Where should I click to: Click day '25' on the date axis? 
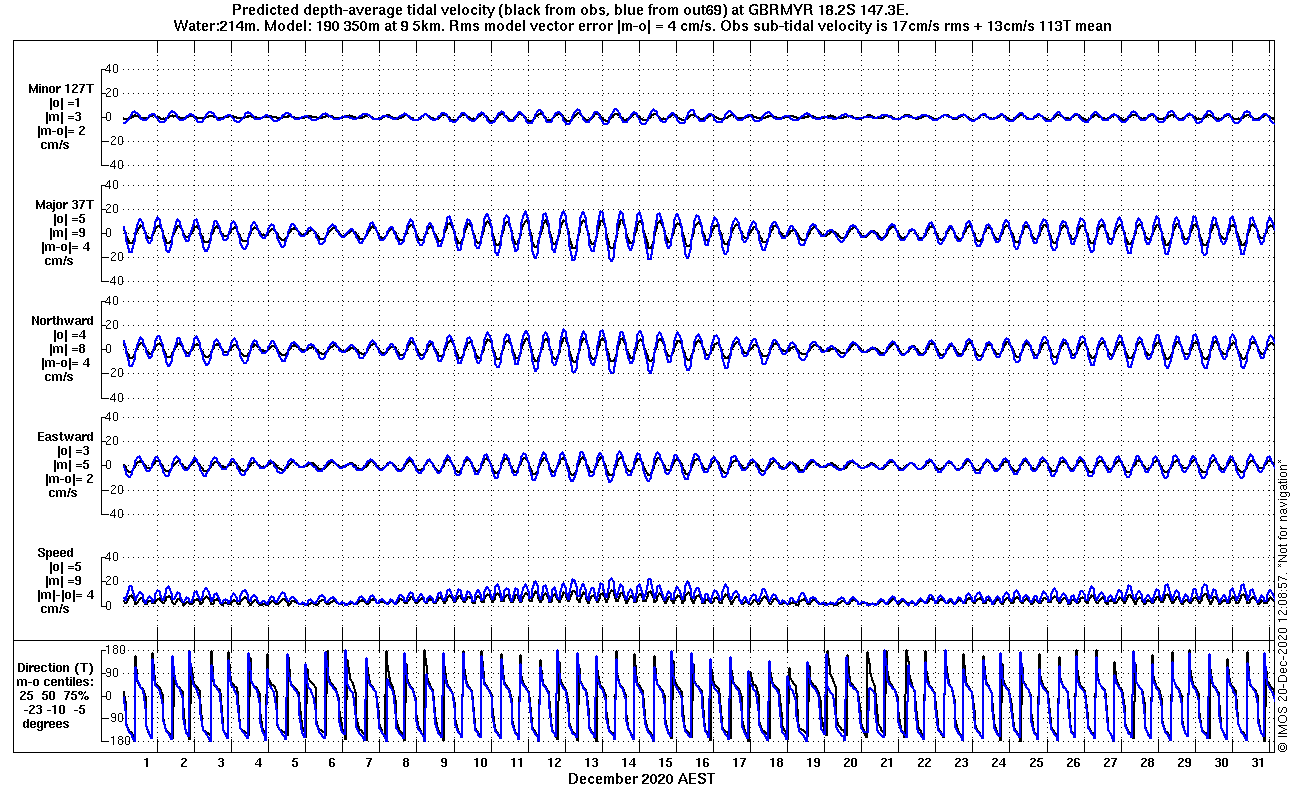[1036, 762]
